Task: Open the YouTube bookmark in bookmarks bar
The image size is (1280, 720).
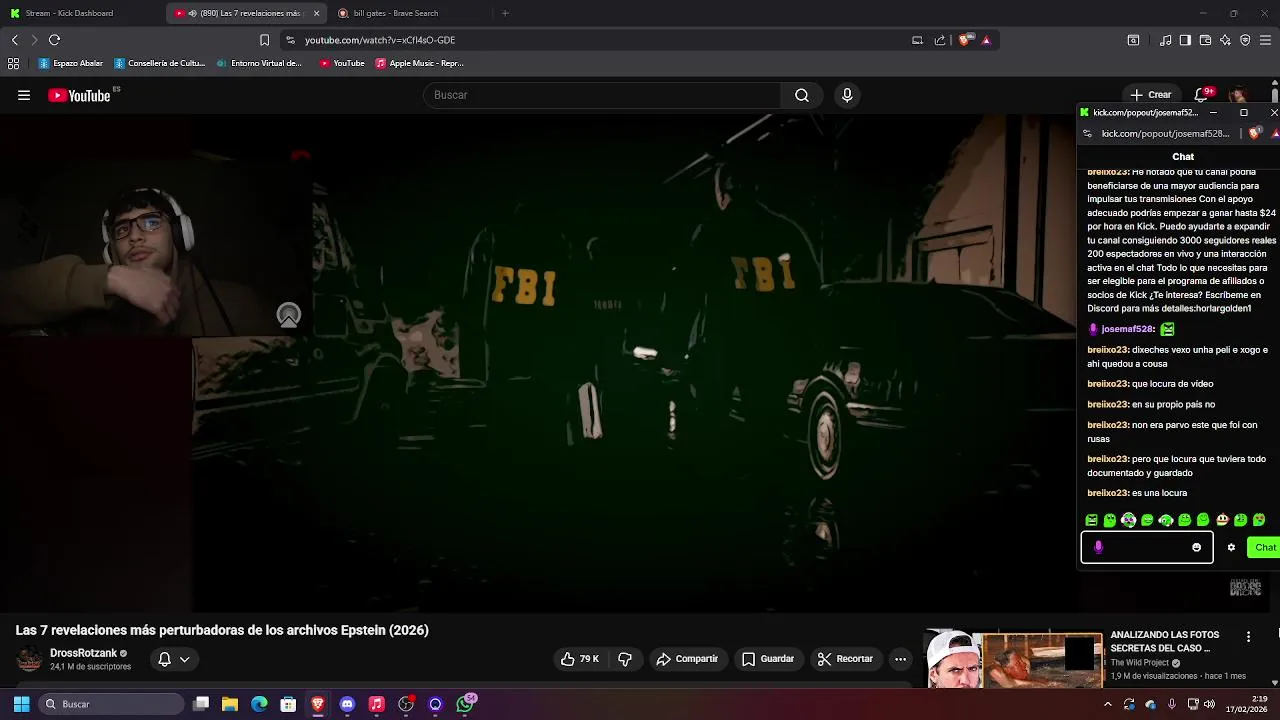Action: (x=342, y=63)
